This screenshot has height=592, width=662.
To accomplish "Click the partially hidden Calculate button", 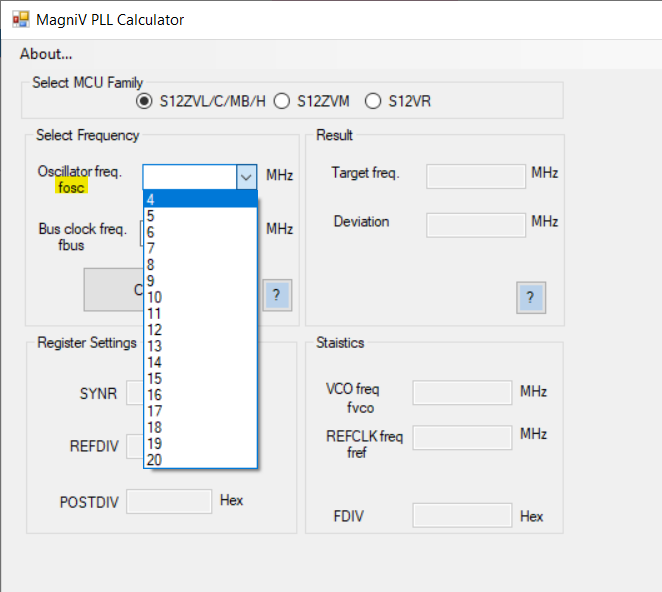I will click(x=114, y=290).
